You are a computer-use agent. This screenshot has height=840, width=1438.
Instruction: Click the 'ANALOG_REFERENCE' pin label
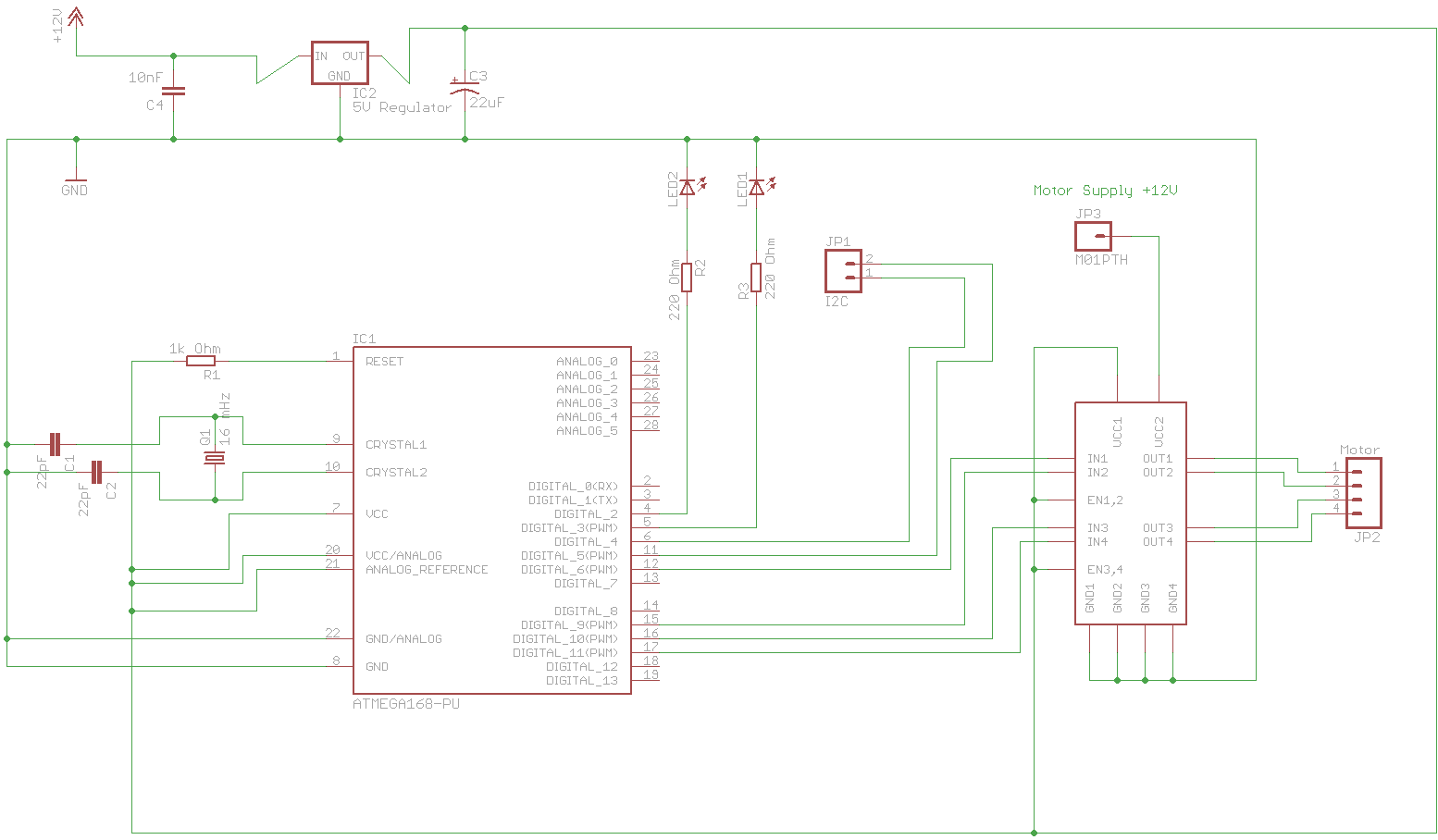click(427, 570)
